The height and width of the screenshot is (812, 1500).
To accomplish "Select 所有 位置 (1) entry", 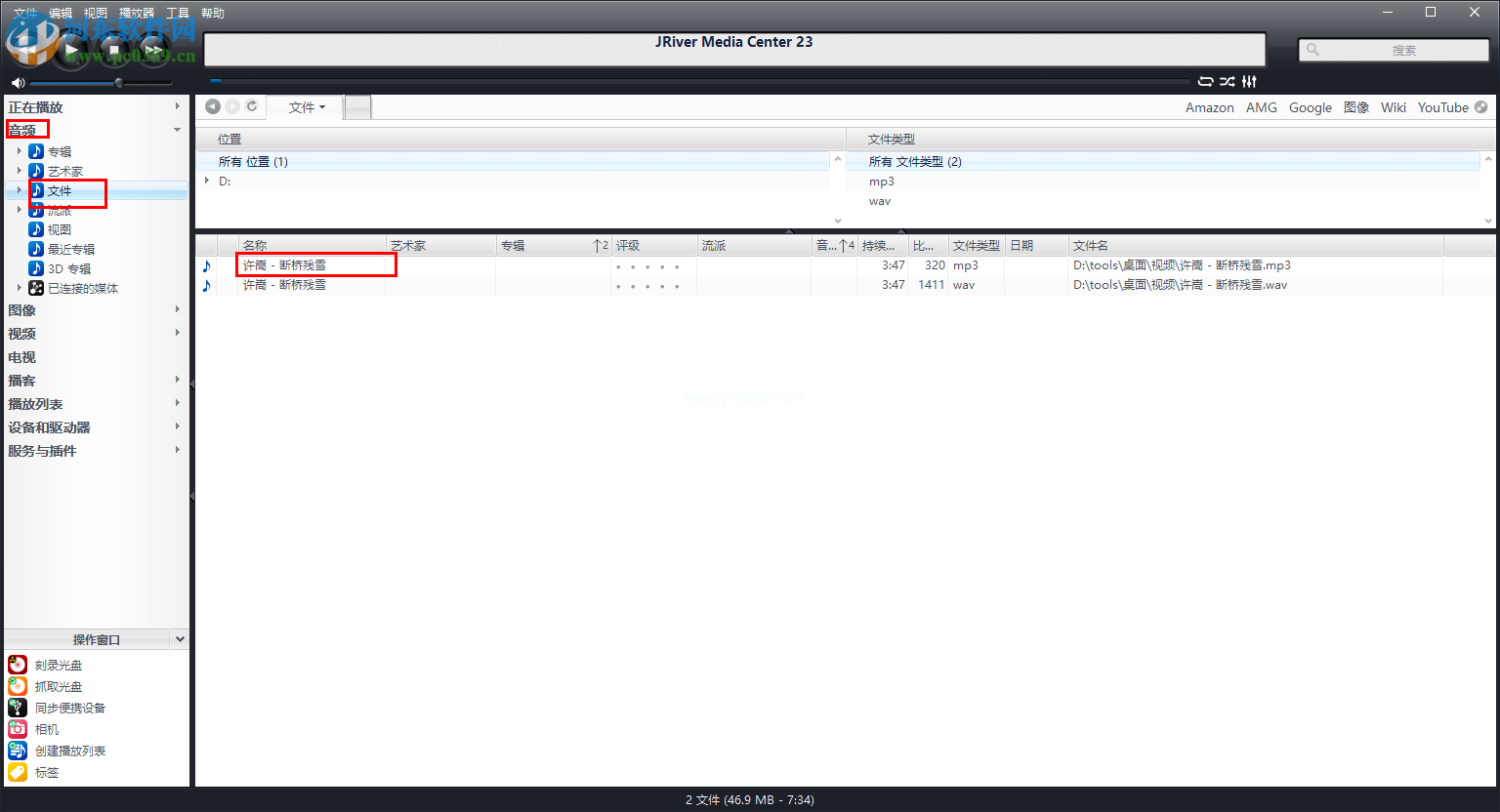I will pyautogui.click(x=514, y=161).
